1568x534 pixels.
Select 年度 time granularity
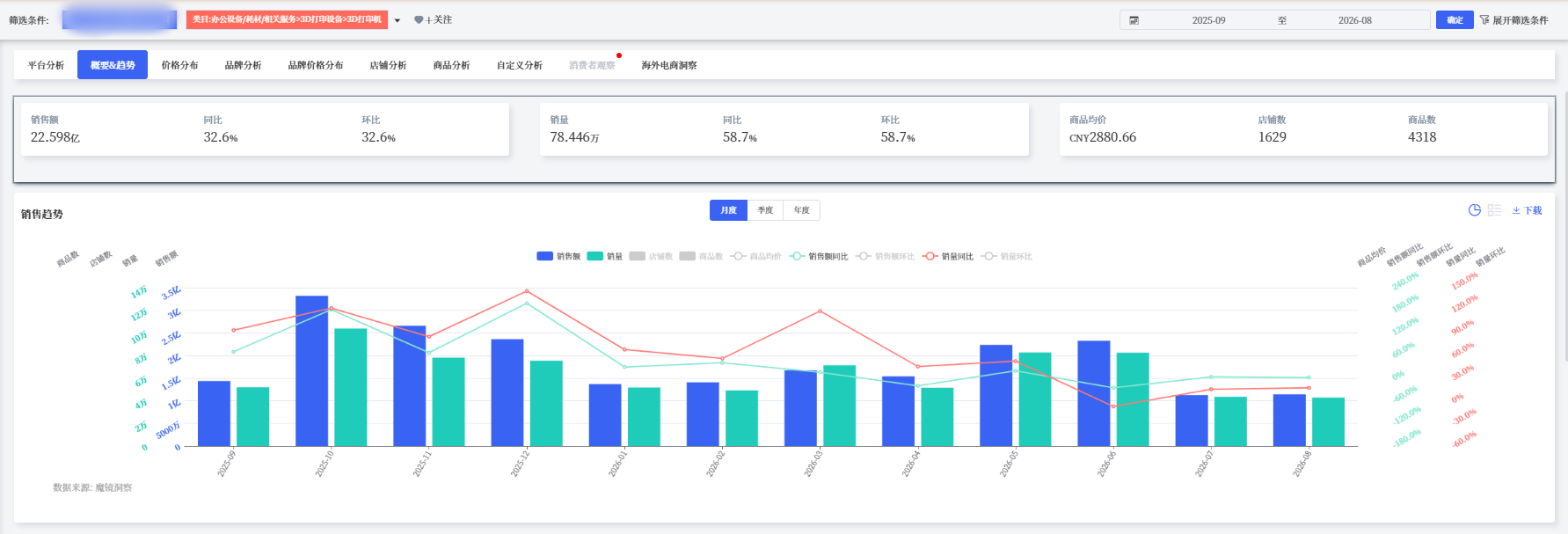click(x=802, y=210)
